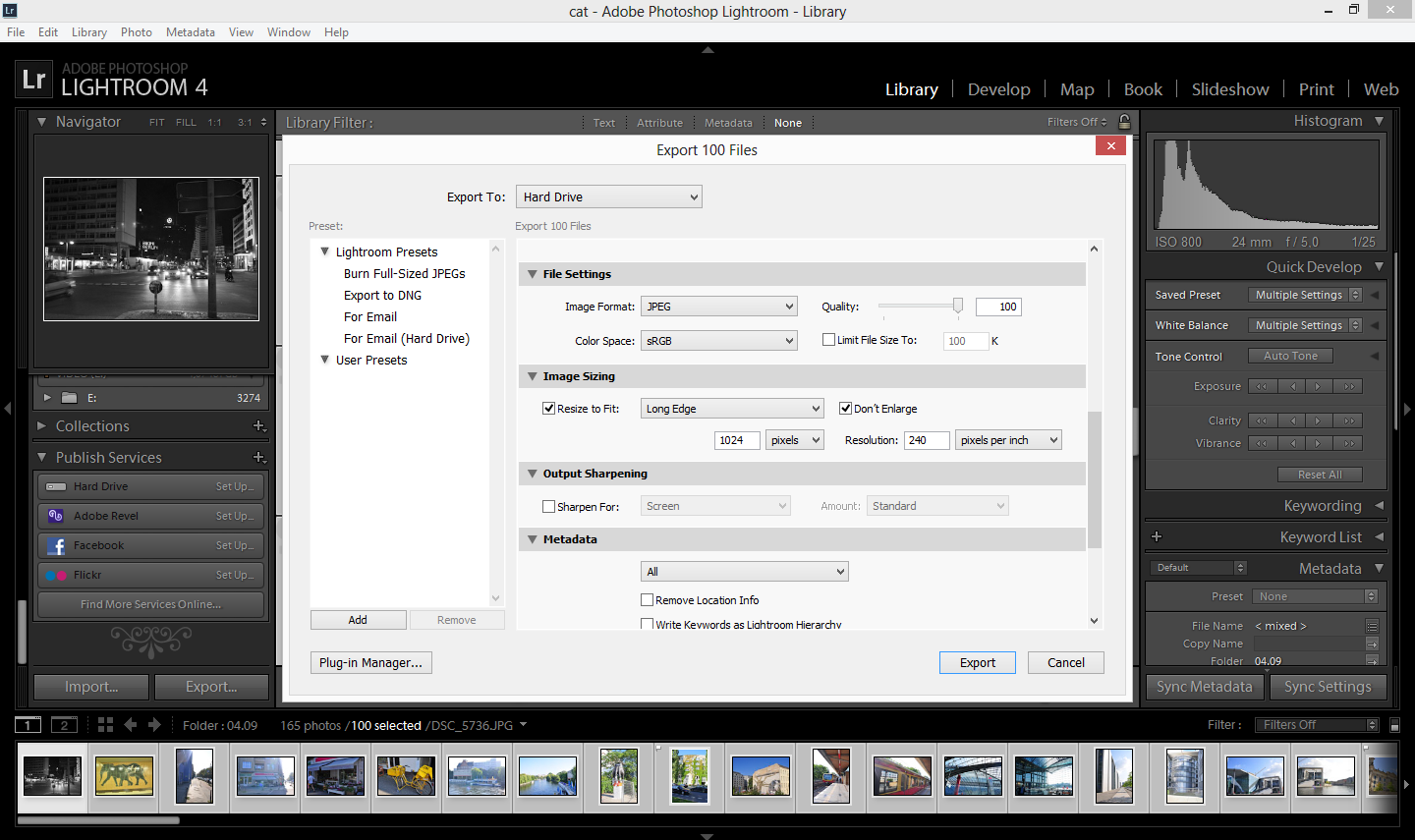Open Long Edge resize dropdown
Viewport: 1415px width, 840px height.
(x=732, y=409)
